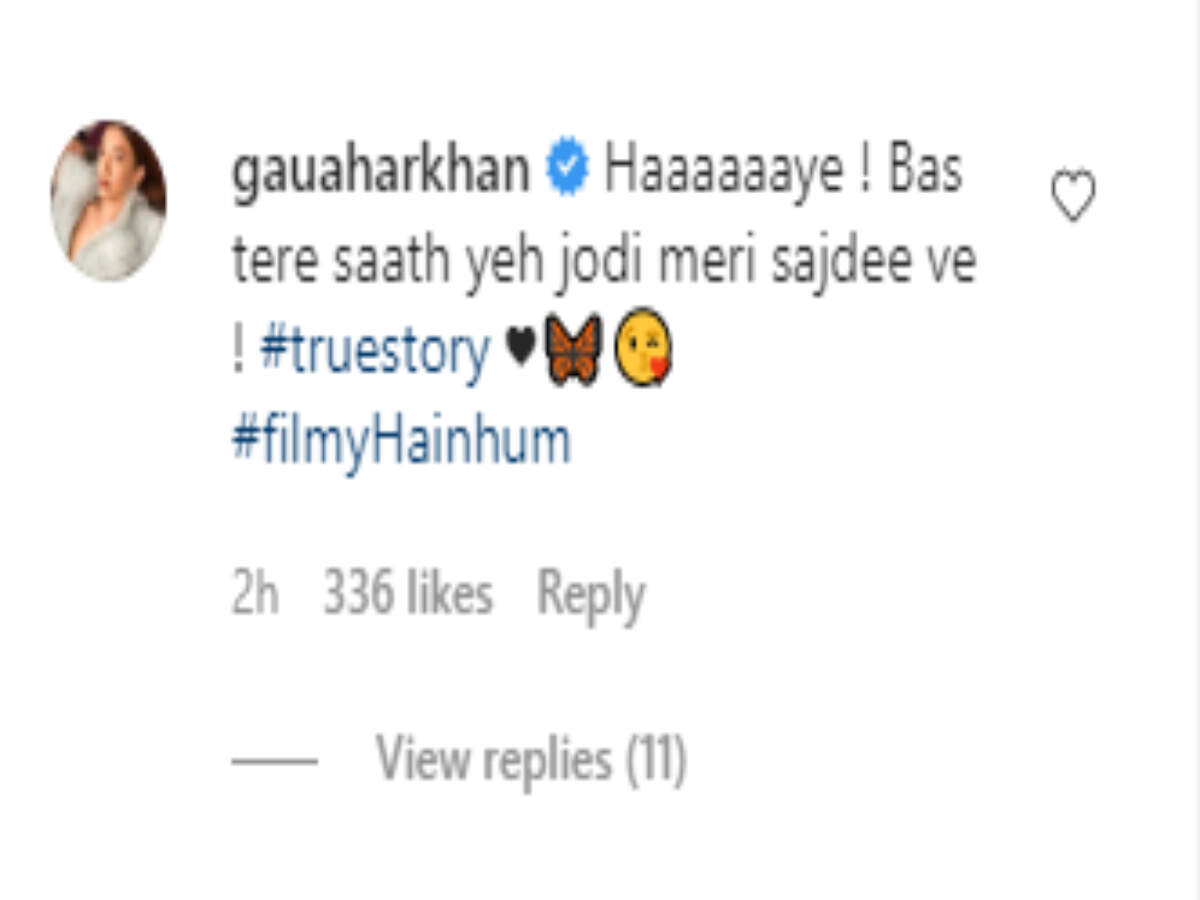1200x900 pixels.
Task: Open the #filmyHainhum hashtag
Action: tap(401, 439)
